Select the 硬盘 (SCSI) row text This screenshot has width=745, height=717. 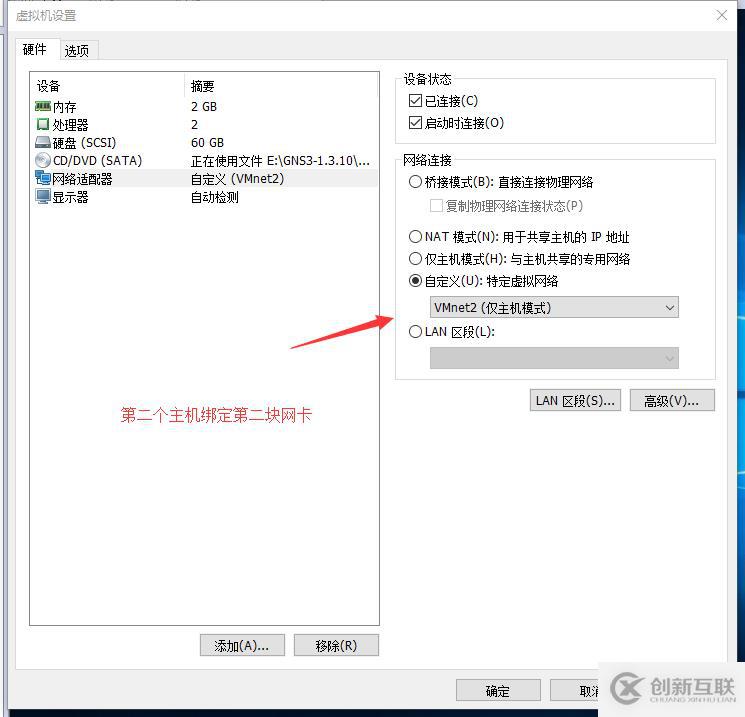pyautogui.click(x=84, y=143)
